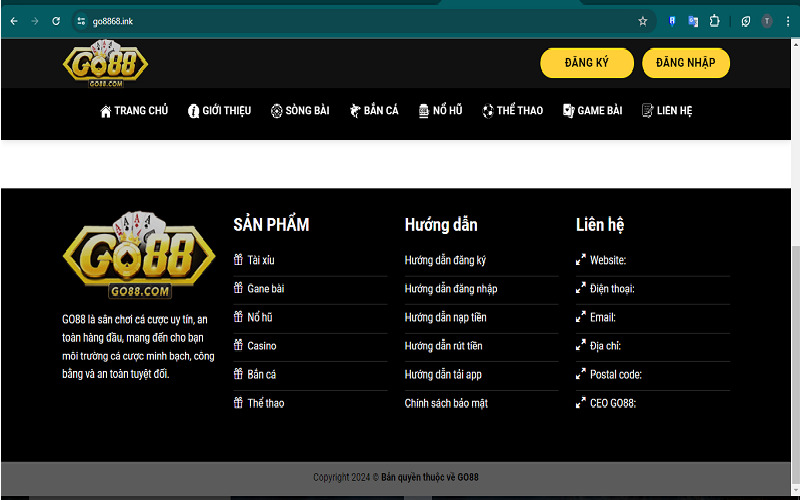Click the Postal code contact entry

click(616, 374)
